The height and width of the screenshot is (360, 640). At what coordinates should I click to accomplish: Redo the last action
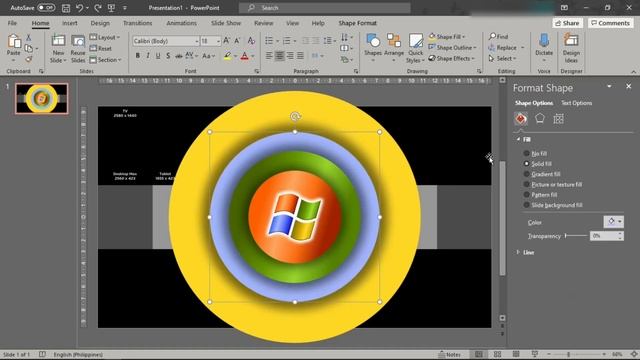(x=98, y=8)
